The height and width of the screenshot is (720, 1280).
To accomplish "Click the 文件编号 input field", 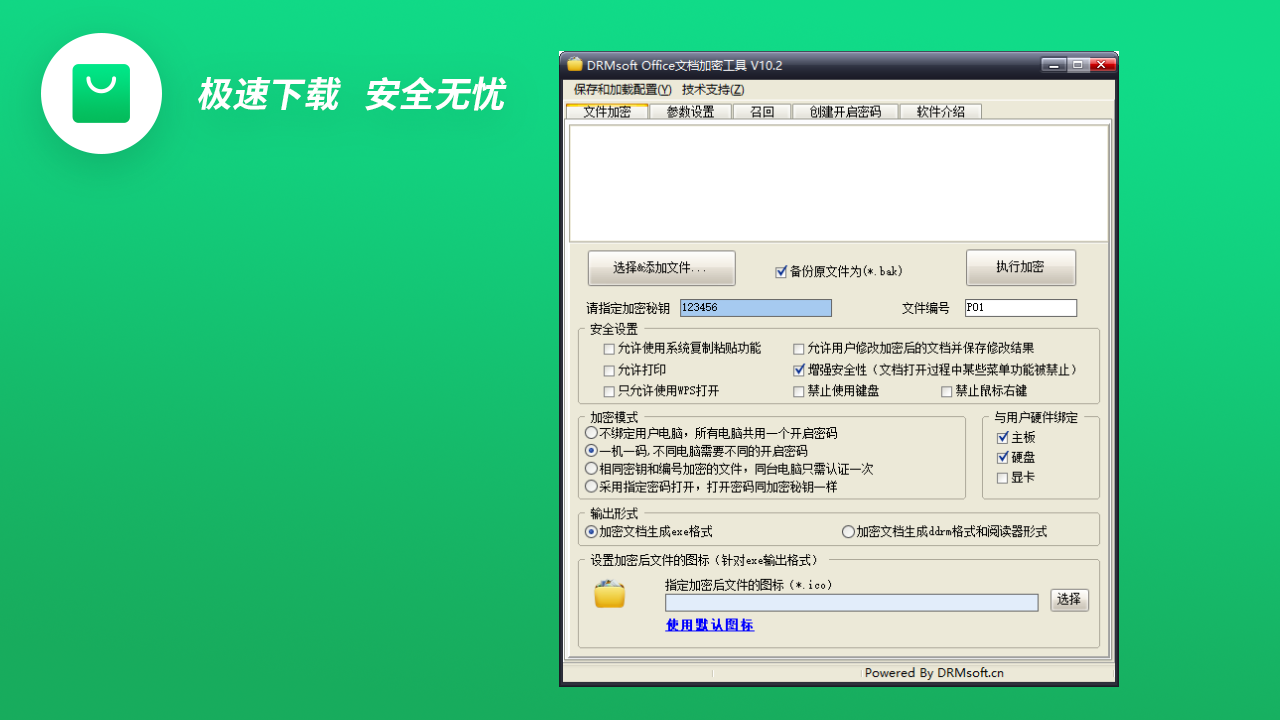I will [x=1020, y=307].
